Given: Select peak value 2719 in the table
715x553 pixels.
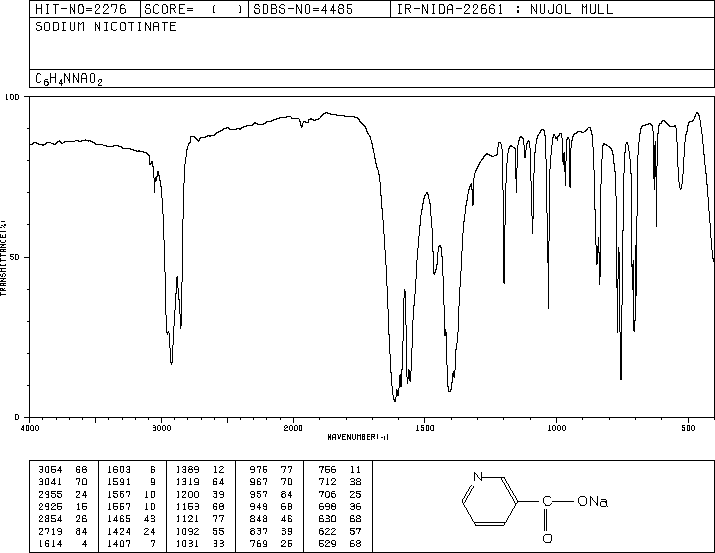Looking at the screenshot, I should click(x=50, y=531).
